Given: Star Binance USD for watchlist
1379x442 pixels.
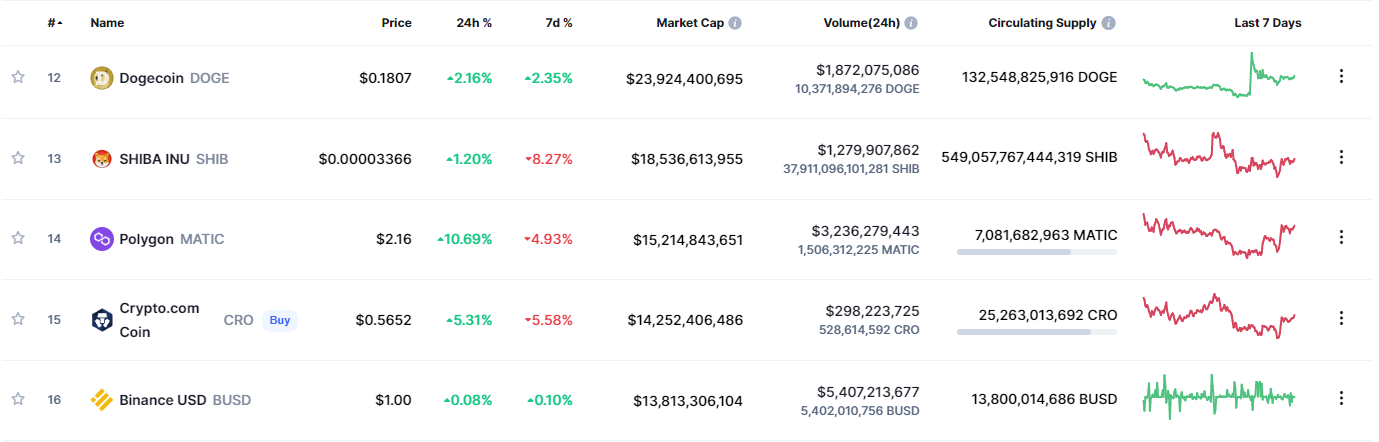Looking at the screenshot, I should (18, 400).
